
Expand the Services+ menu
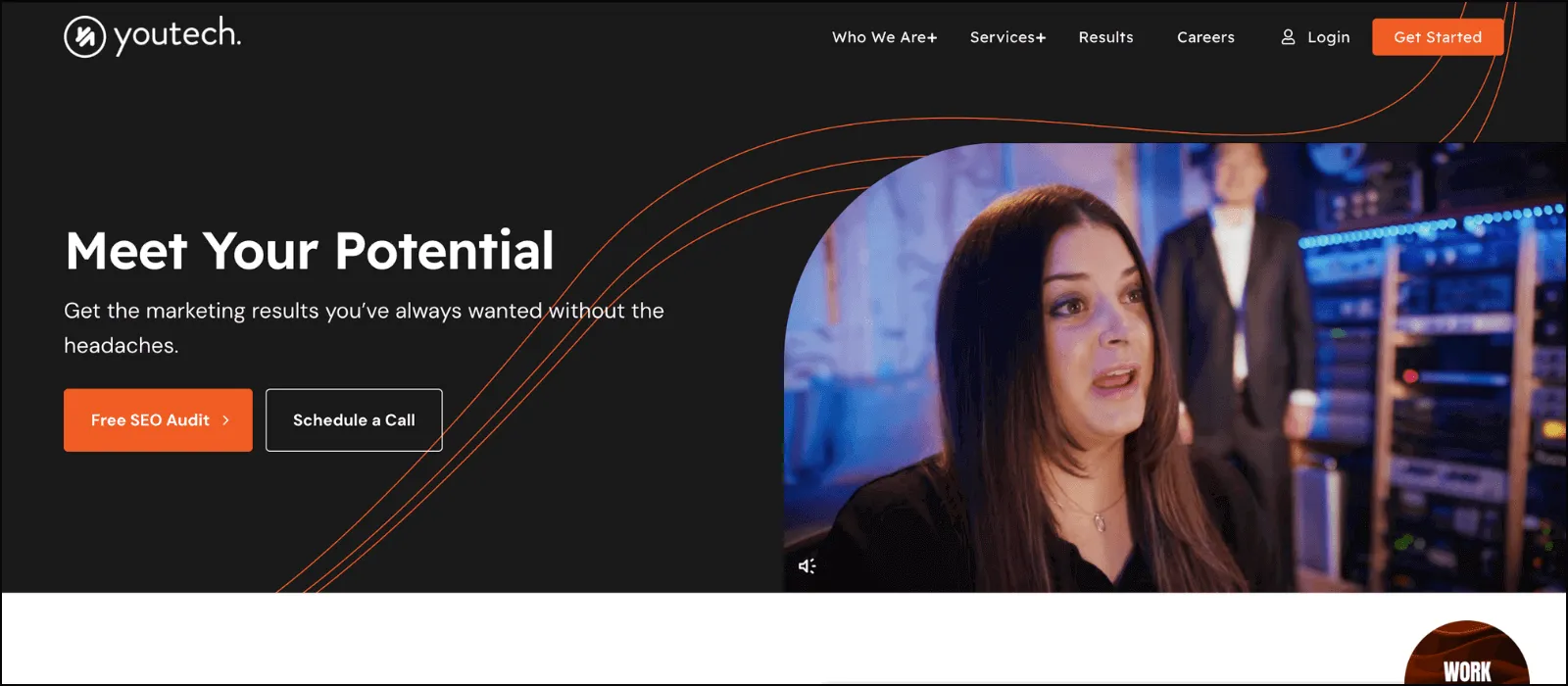(x=1007, y=37)
